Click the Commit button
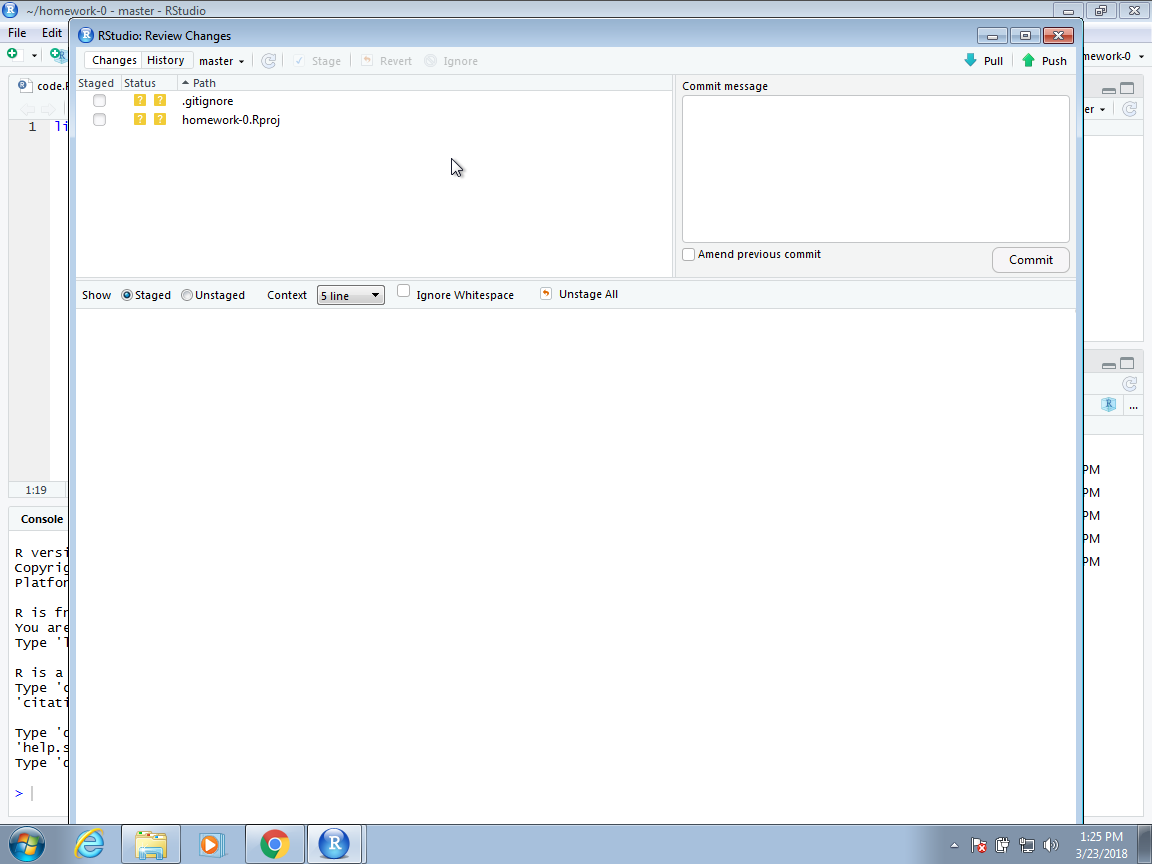 [x=1030, y=260]
